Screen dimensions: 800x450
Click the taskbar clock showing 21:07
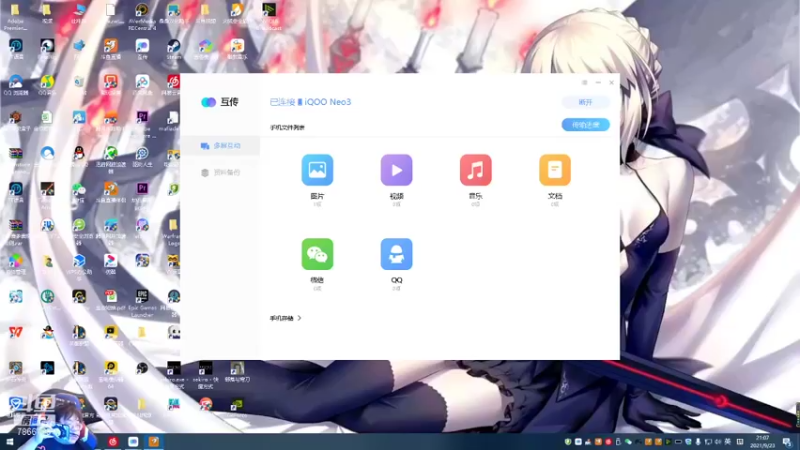(x=763, y=441)
